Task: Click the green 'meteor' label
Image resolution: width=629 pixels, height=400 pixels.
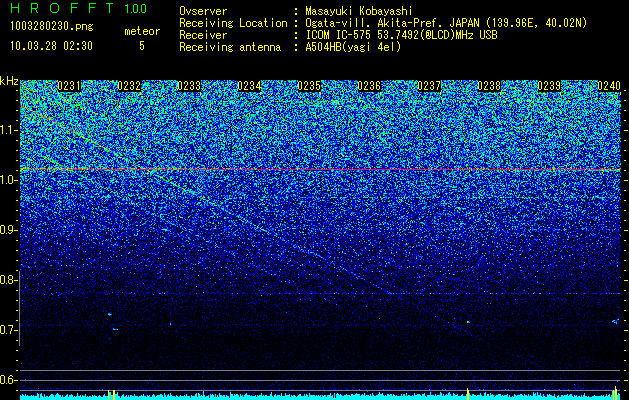Action: pos(142,31)
